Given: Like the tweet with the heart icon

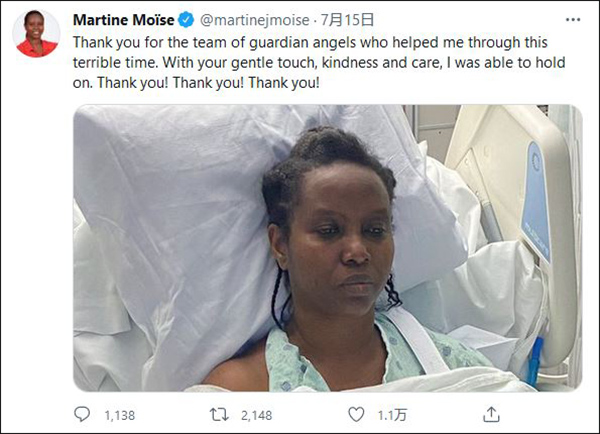Looking at the screenshot, I should pyautogui.click(x=355, y=412).
